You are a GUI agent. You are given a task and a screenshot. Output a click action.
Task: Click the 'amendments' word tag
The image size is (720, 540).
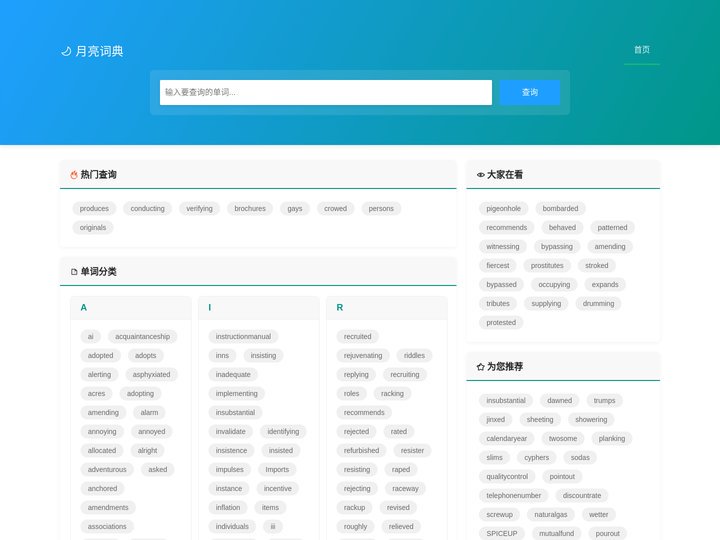(108, 507)
